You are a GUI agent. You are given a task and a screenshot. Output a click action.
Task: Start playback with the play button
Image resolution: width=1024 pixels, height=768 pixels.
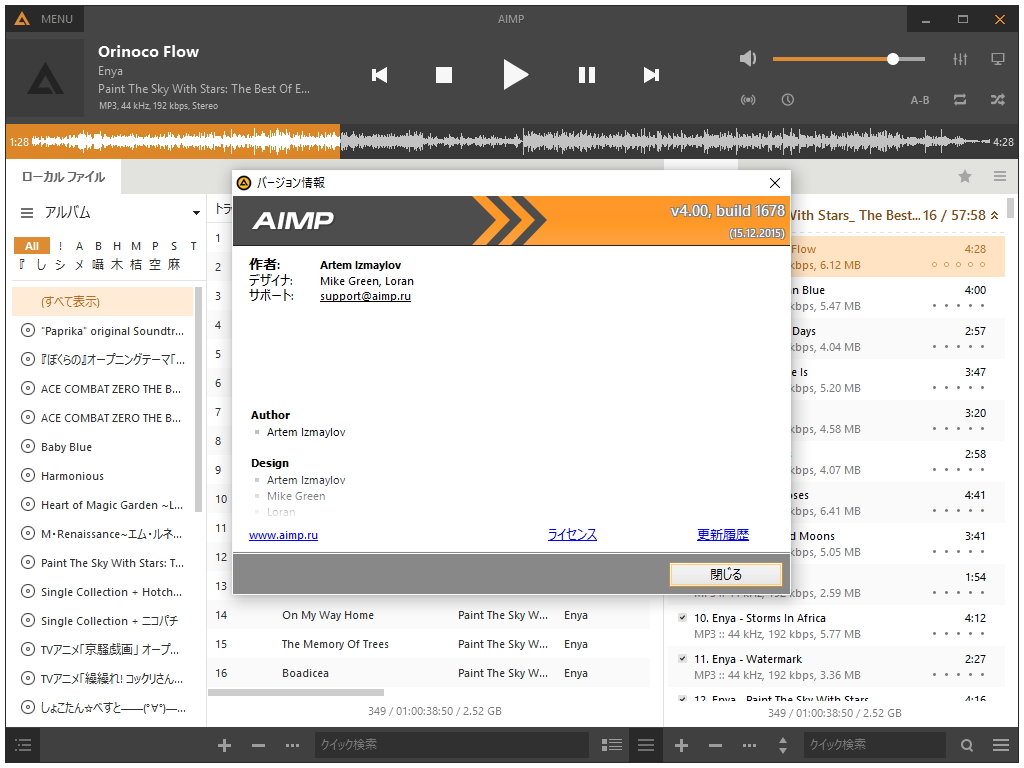[515, 74]
